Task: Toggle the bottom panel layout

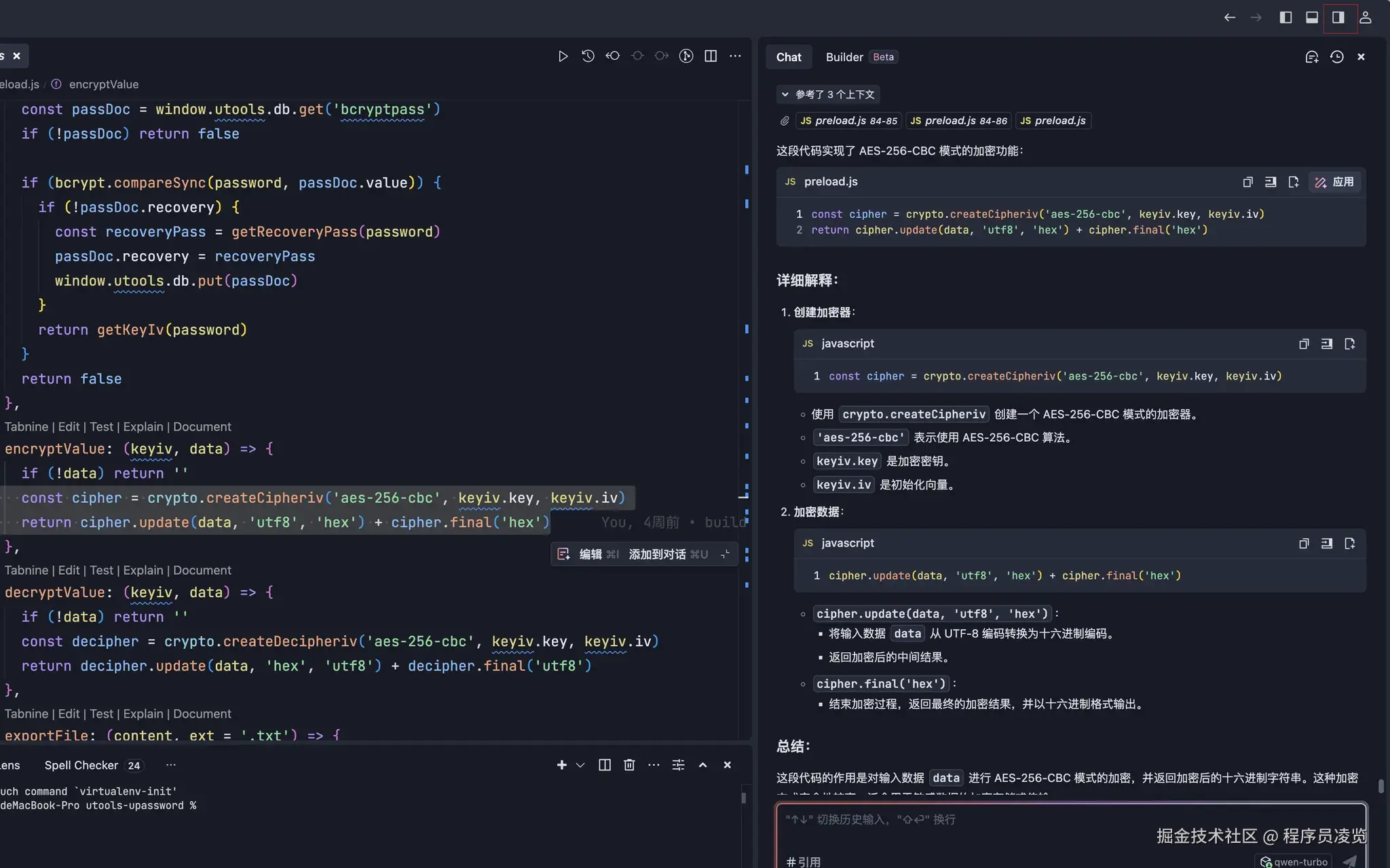Action: (x=1311, y=18)
